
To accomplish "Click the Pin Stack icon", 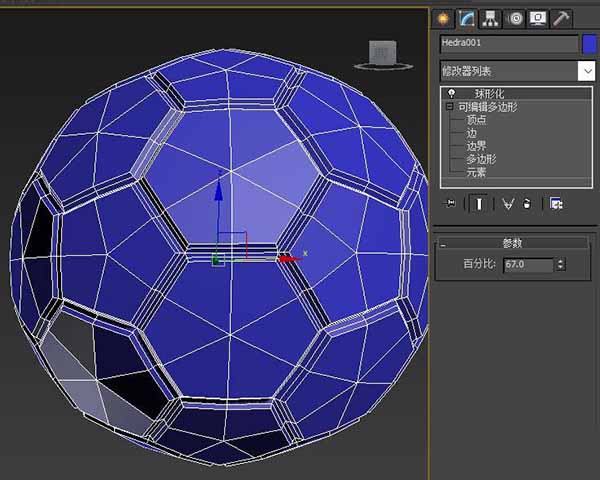I will tap(449, 203).
